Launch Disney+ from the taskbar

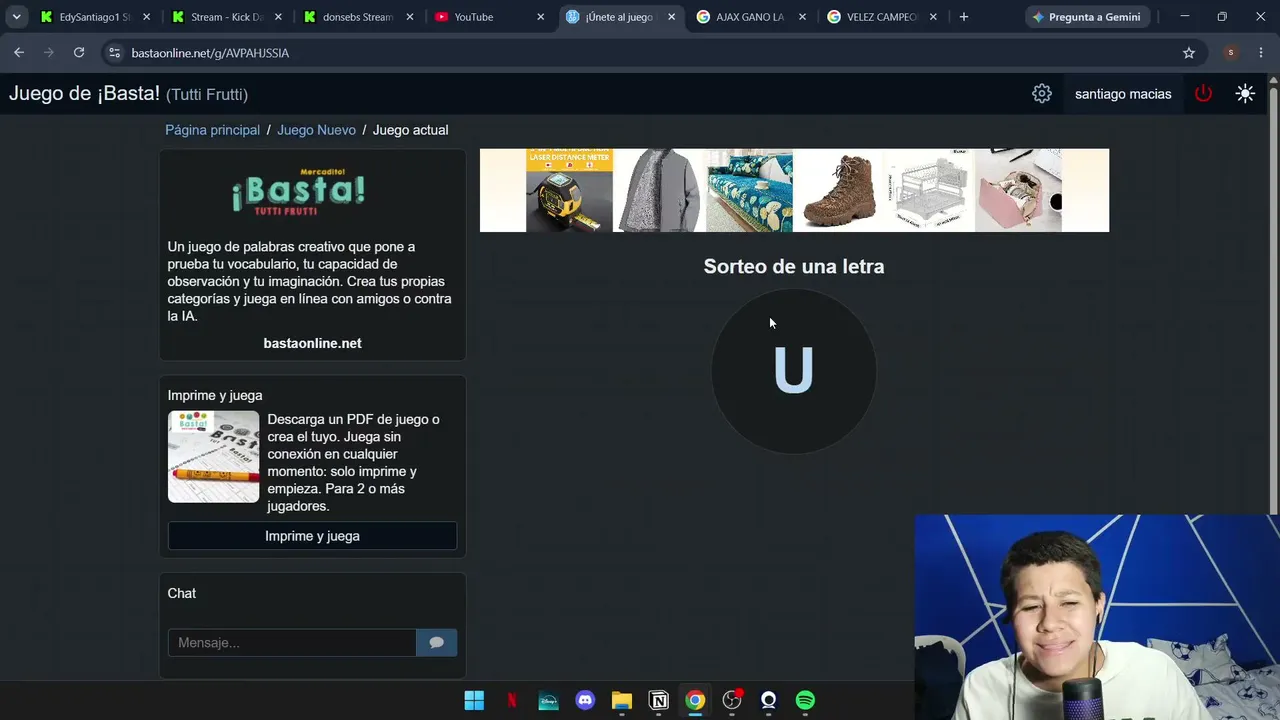(x=548, y=700)
